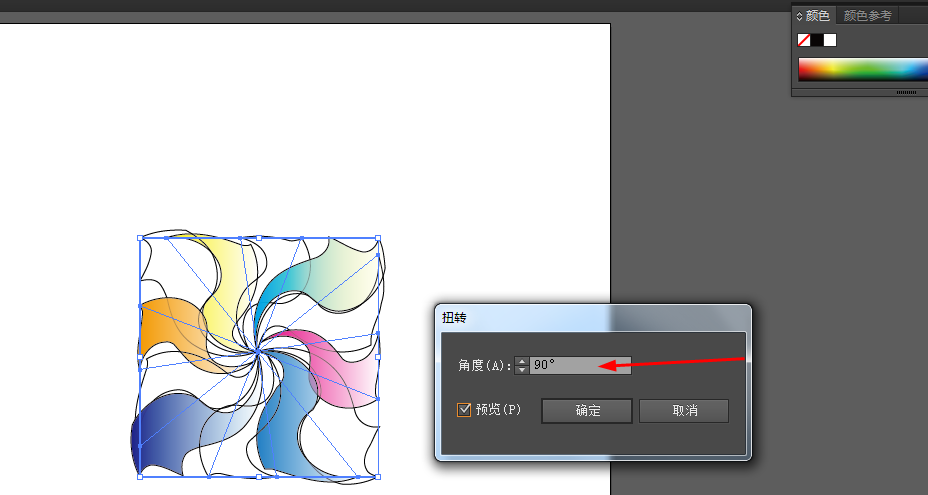Click the 角度(A) angle input field
Screen dimensions: 928x495
pyautogui.click(x=580, y=365)
